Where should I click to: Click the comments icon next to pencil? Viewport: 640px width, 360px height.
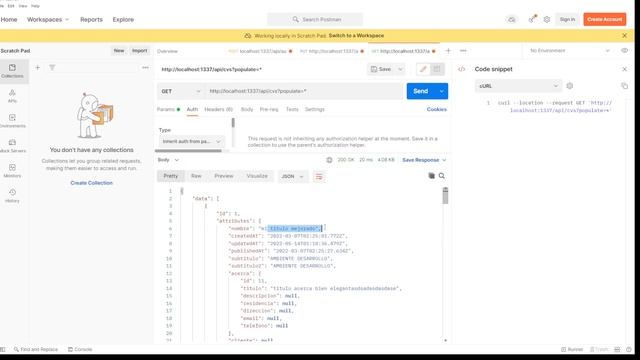(x=437, y=69)
